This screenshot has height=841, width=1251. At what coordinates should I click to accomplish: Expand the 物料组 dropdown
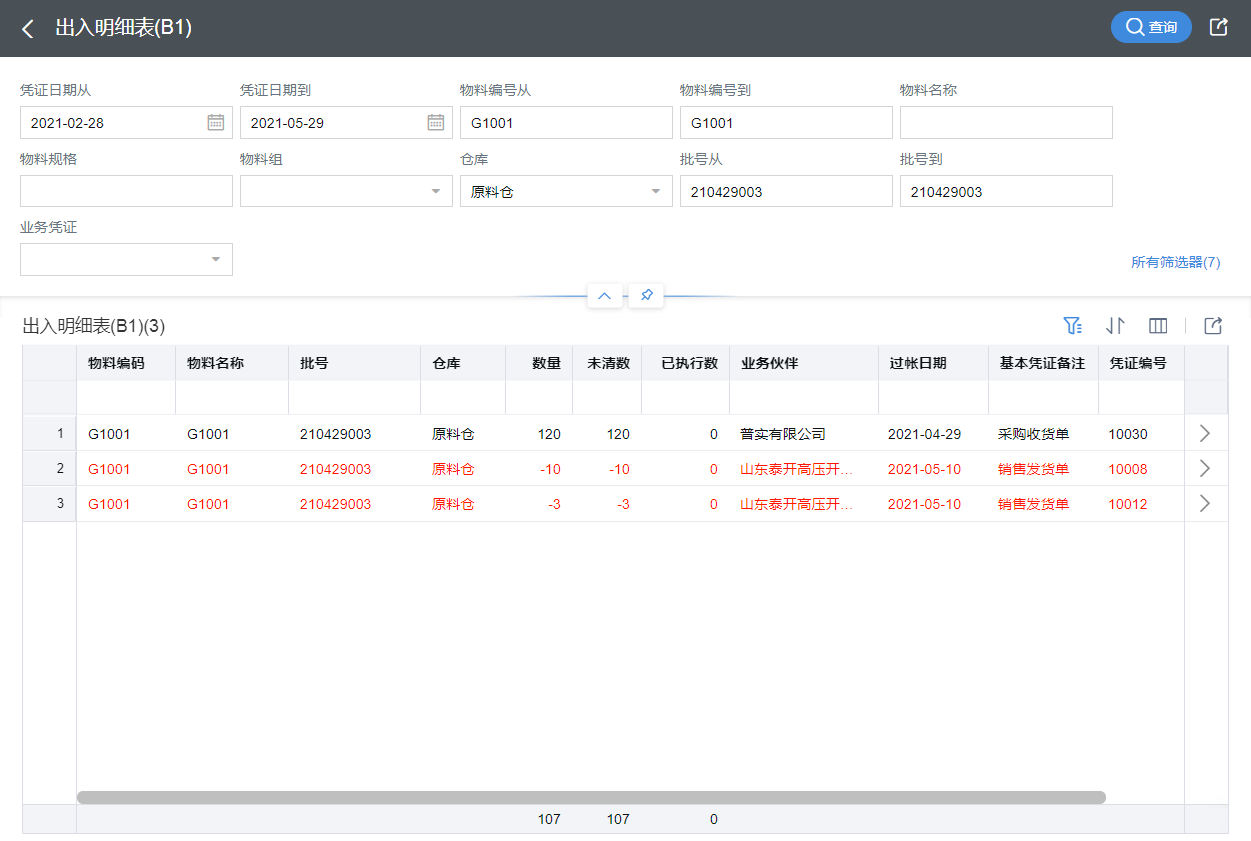pos(436,191)
